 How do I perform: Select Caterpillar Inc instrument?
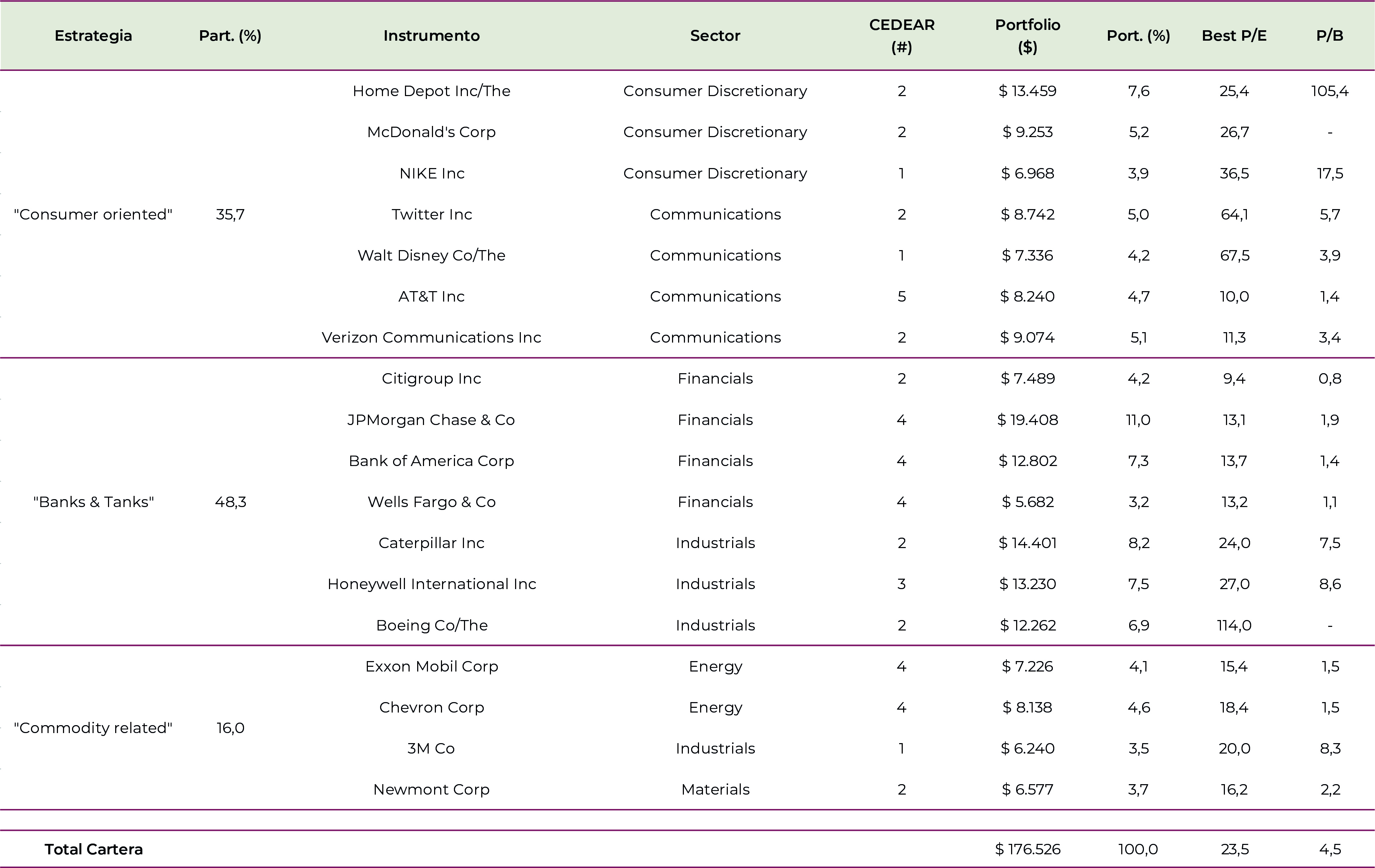coord(431,543)
